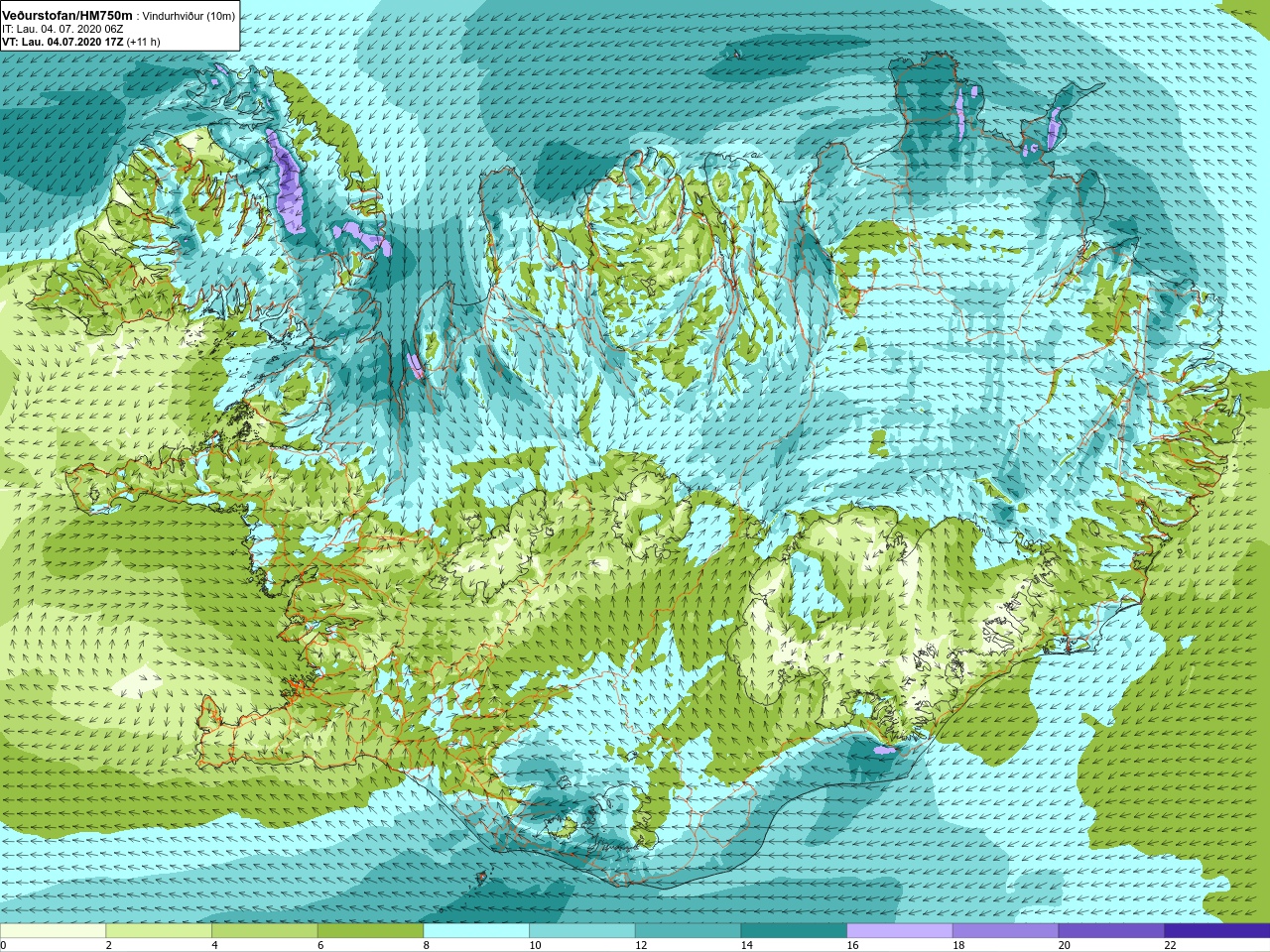Click the 12–14 m/s teal legend swatch

pos(688,931)
